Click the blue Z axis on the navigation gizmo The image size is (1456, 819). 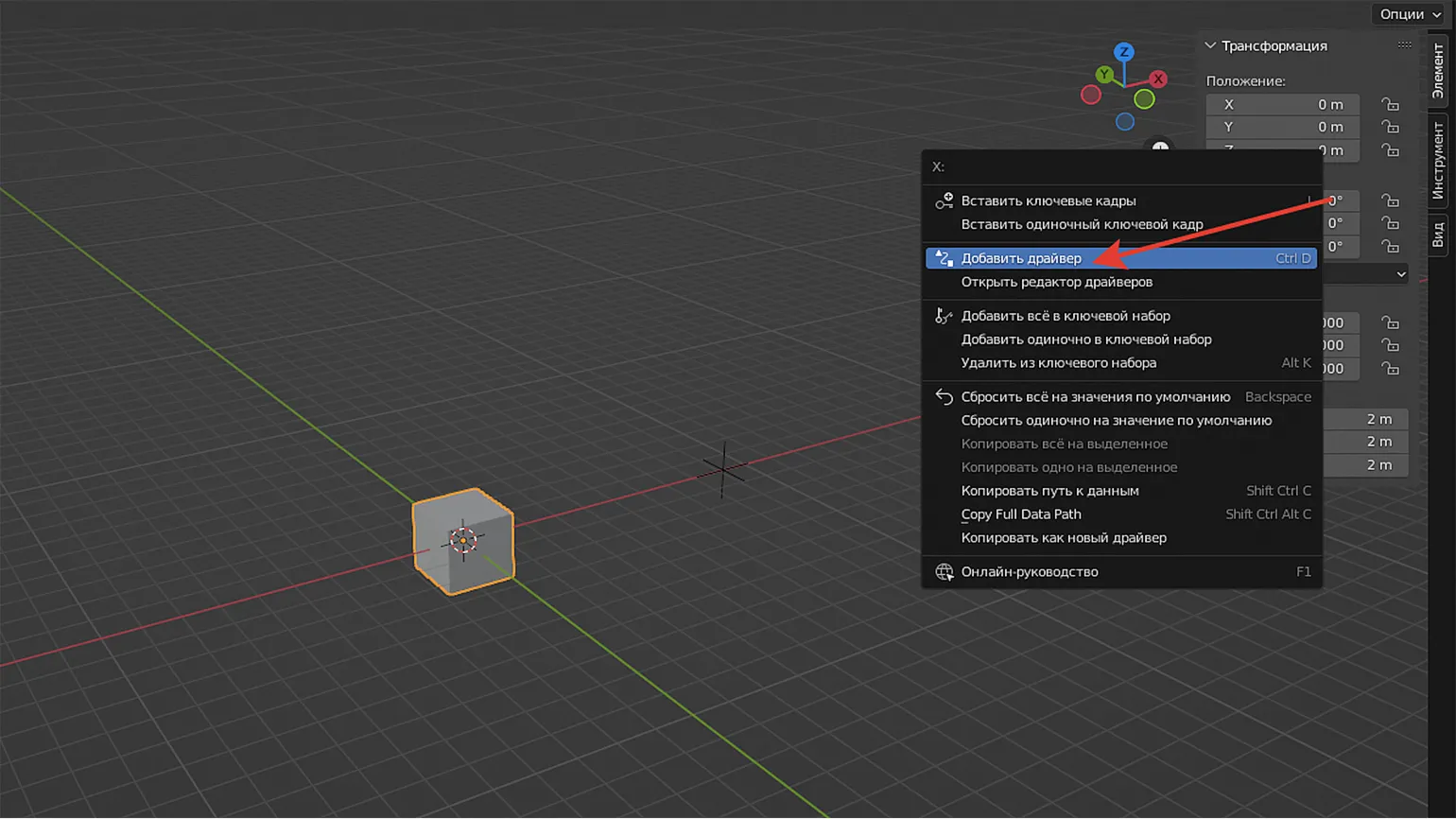point(1123,52)
